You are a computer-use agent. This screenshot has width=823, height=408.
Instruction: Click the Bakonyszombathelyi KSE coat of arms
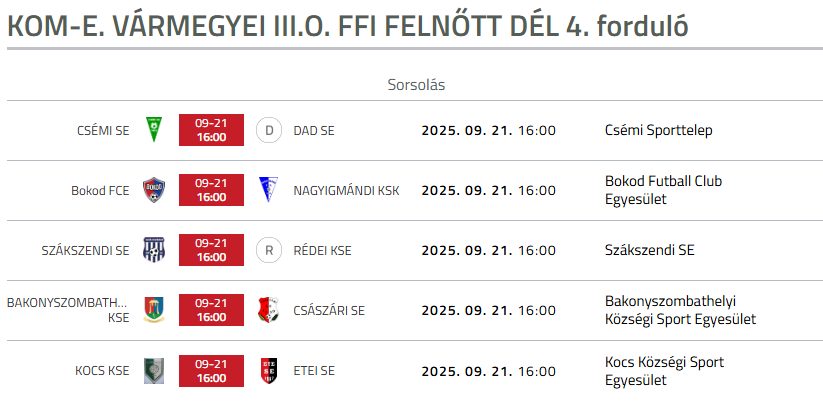(154, 310)
